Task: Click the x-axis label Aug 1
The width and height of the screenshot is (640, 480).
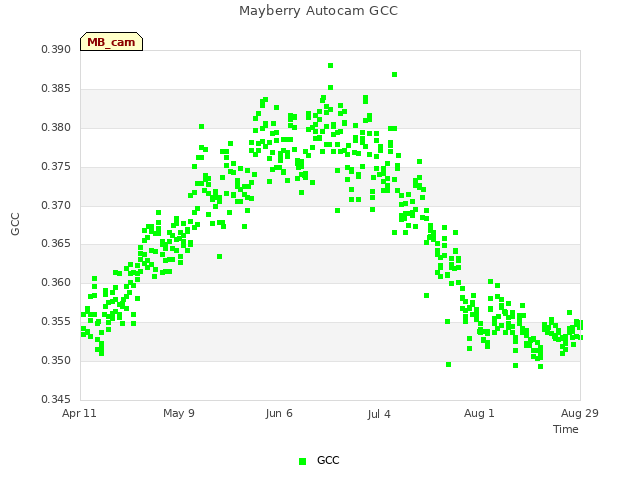Action: 479,413
